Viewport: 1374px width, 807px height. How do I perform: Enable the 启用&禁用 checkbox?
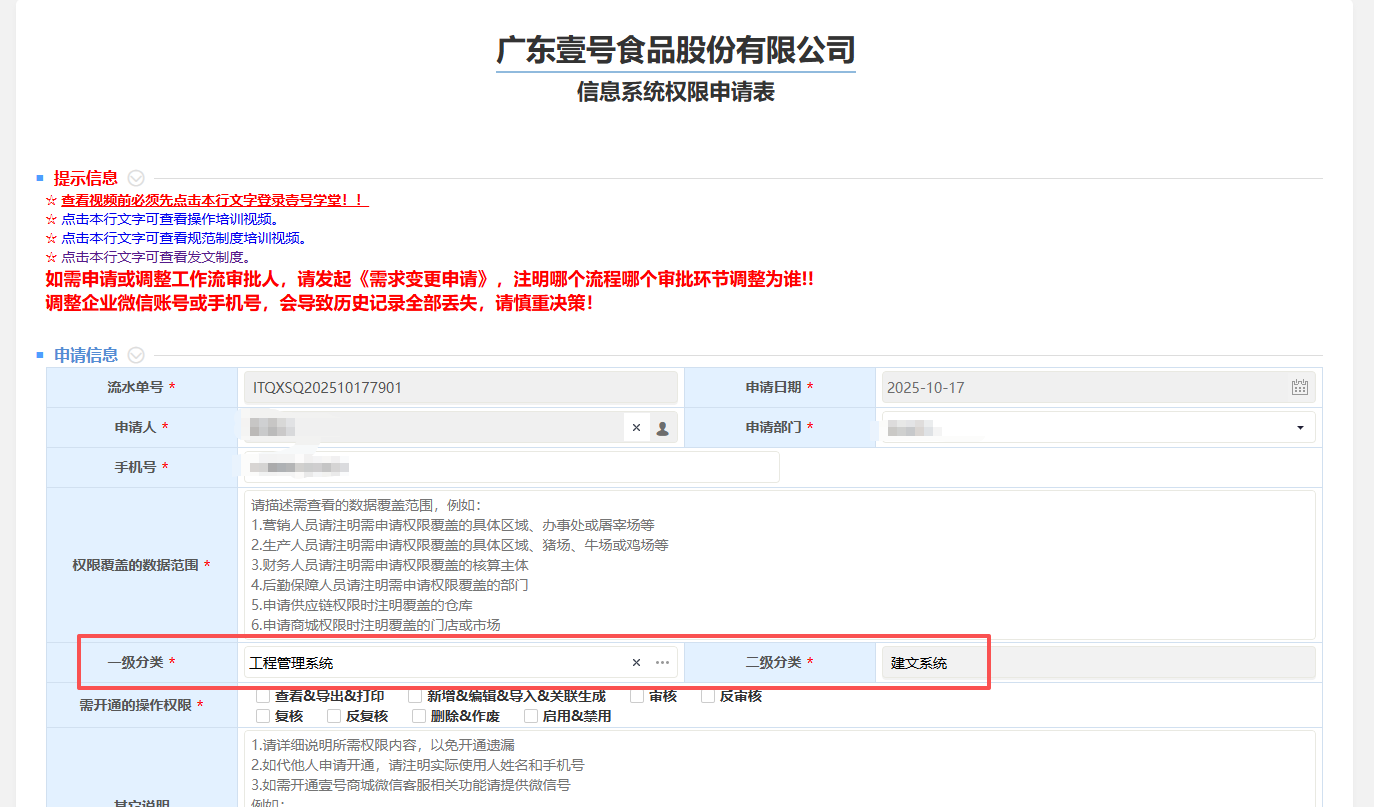(x=531, y=716)
